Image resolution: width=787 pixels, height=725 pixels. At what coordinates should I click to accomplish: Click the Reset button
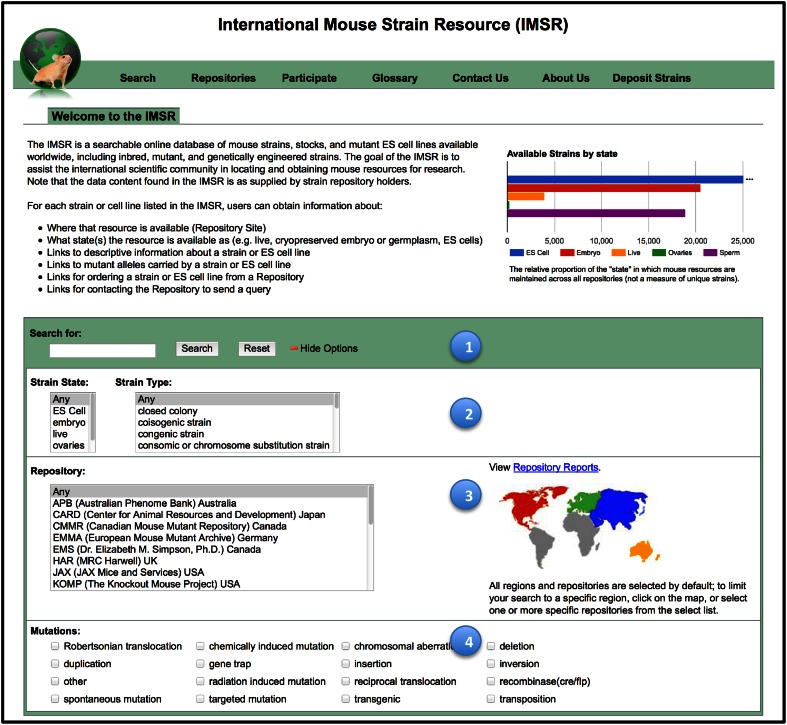click(256, 348)
